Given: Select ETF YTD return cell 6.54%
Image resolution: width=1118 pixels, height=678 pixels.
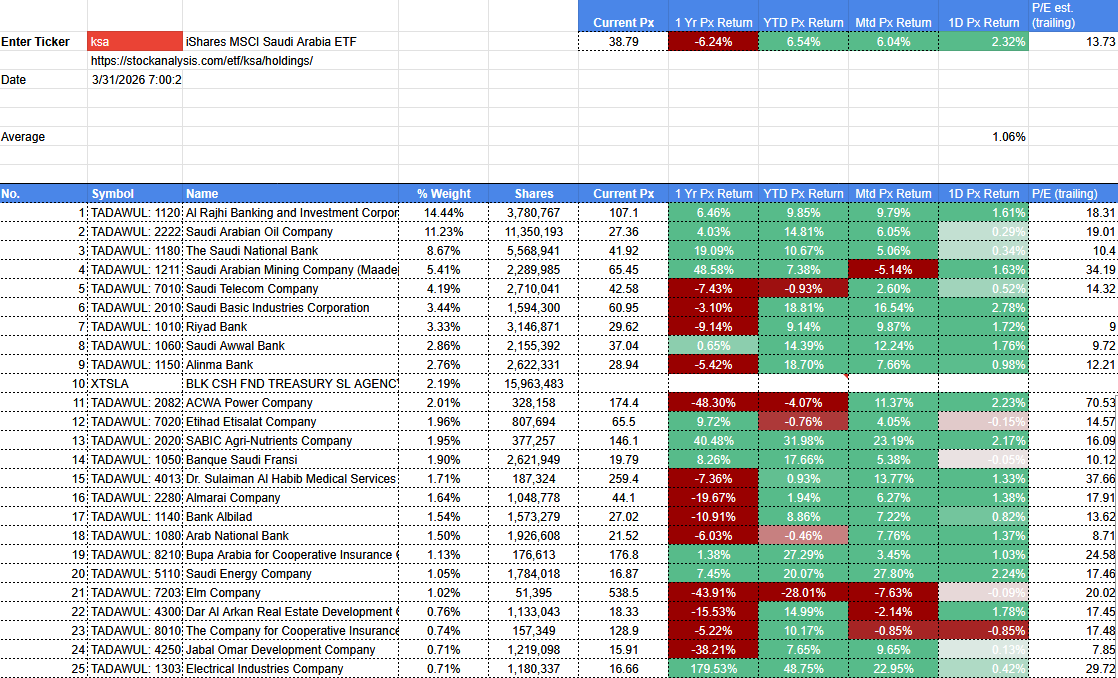Looking at the screenshot, I should [x=803, y=41].
